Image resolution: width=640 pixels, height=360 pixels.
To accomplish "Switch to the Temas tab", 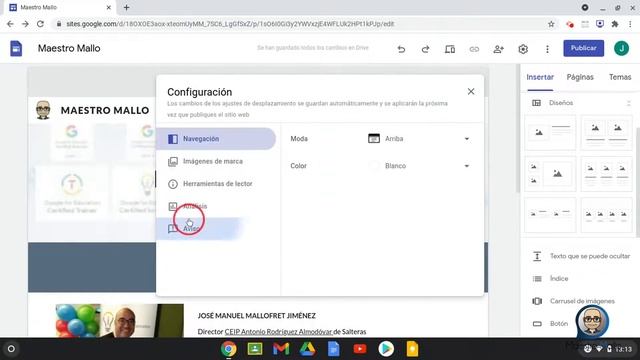I will [620, 77].
